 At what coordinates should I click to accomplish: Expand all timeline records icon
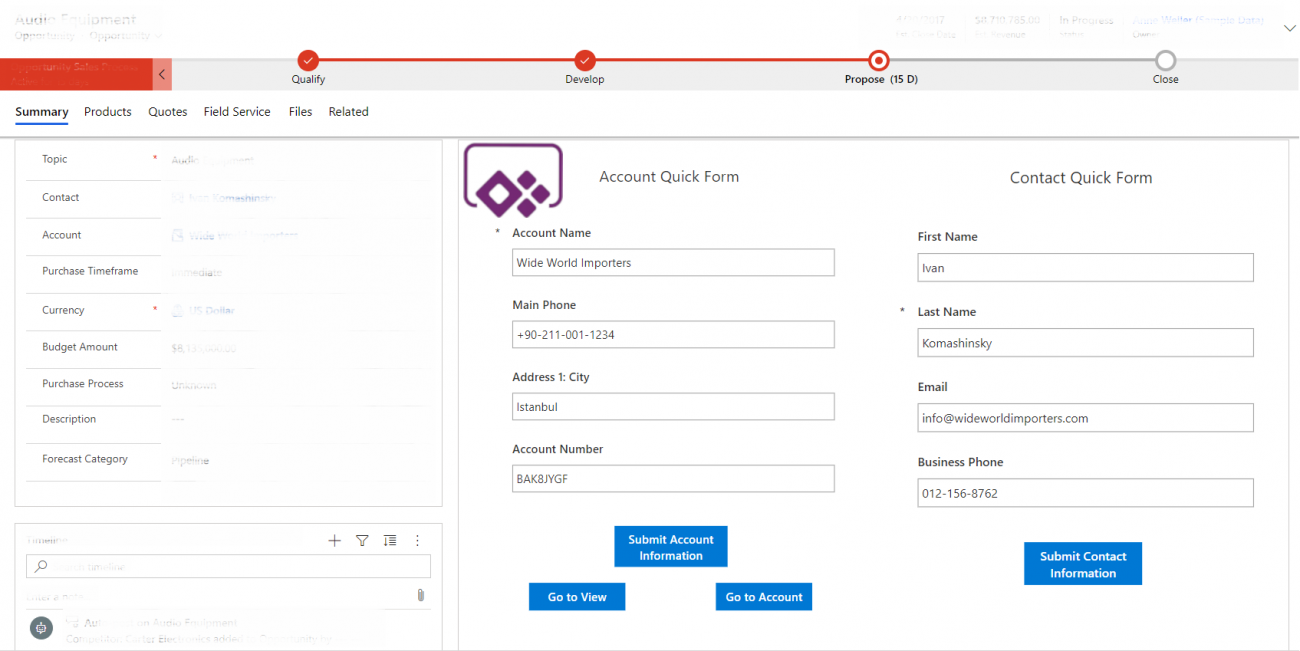390,540
